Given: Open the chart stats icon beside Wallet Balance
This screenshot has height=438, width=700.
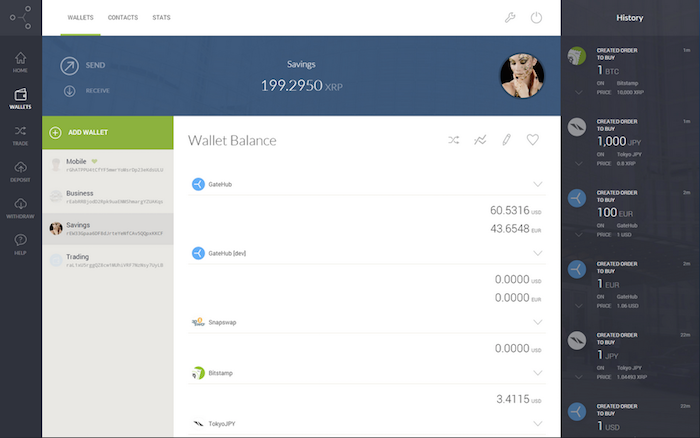Looking at the screenshot, I should coord(480,140).
